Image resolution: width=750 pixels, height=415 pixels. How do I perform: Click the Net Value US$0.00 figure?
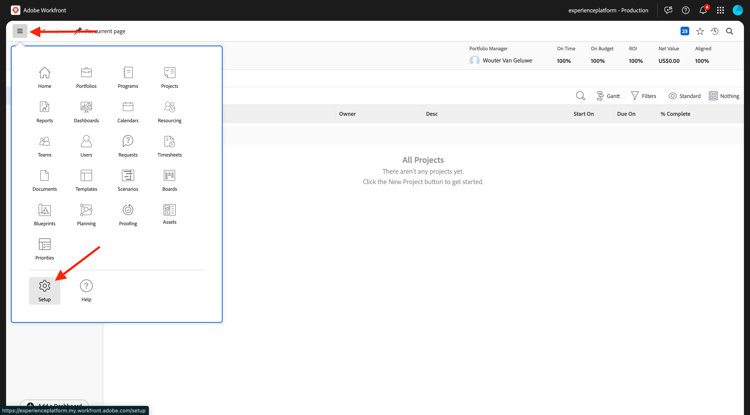(x=669, y=61)
